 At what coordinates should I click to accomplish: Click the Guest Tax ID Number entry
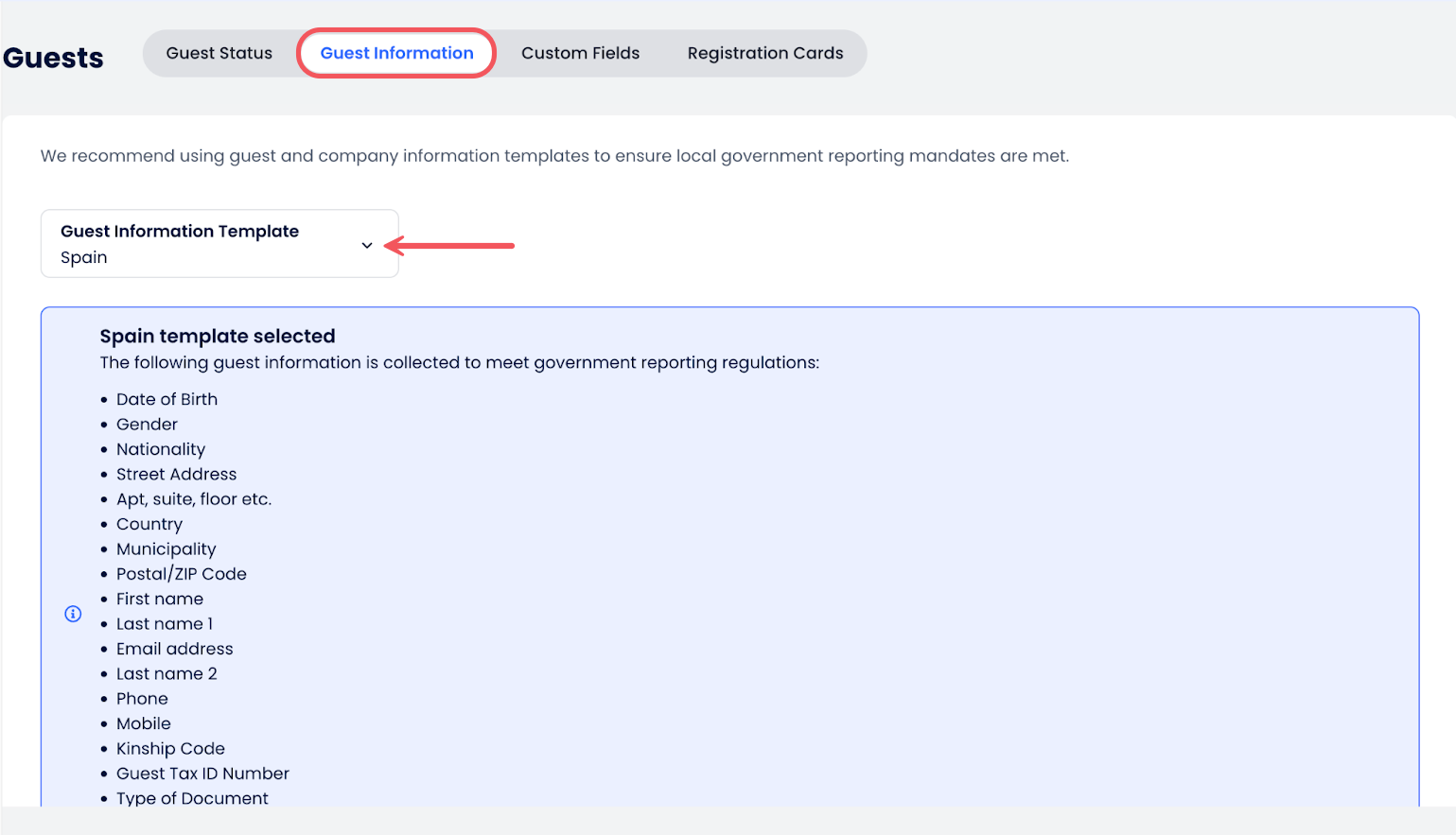click(x=202, y=774)
